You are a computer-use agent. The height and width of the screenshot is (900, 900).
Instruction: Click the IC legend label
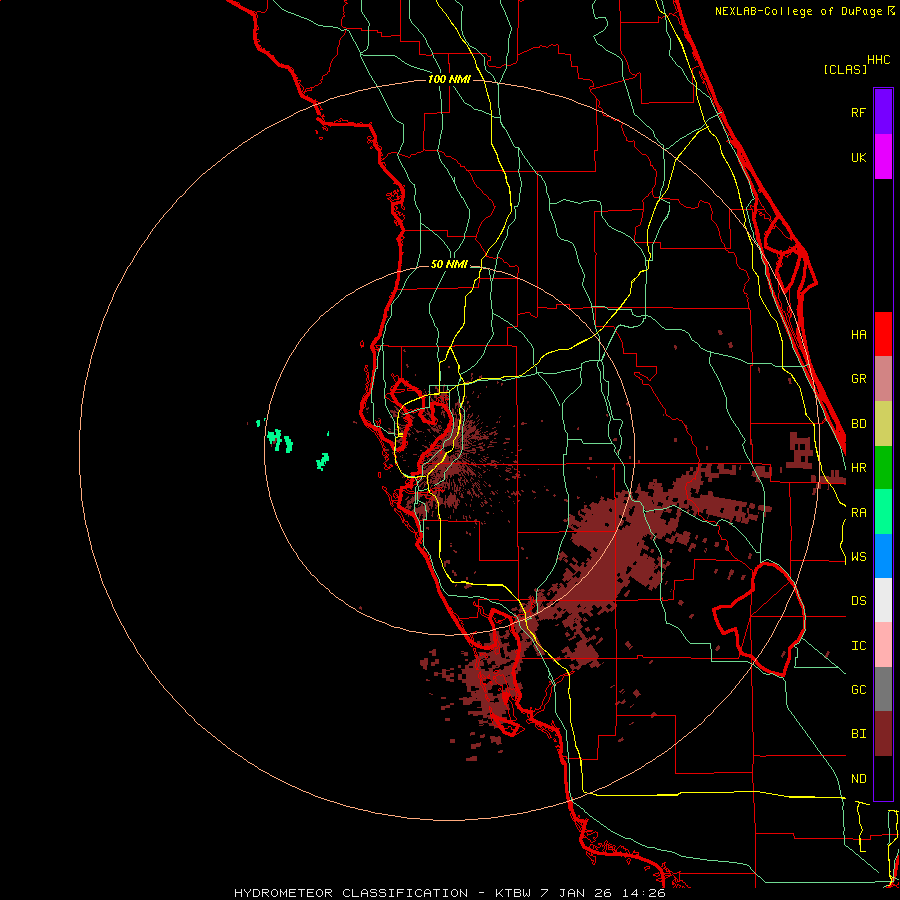point(858,646)
